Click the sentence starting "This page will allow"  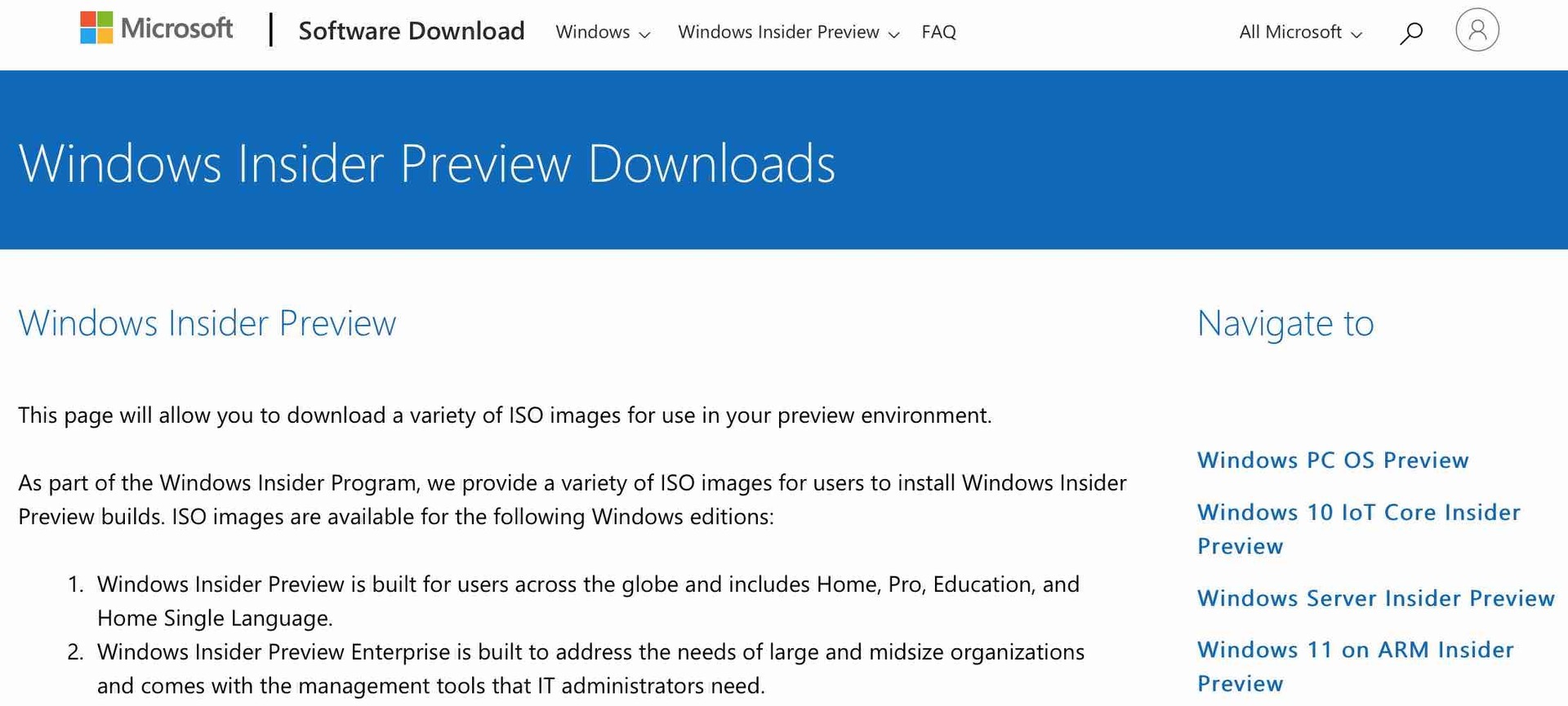[504, 415]
